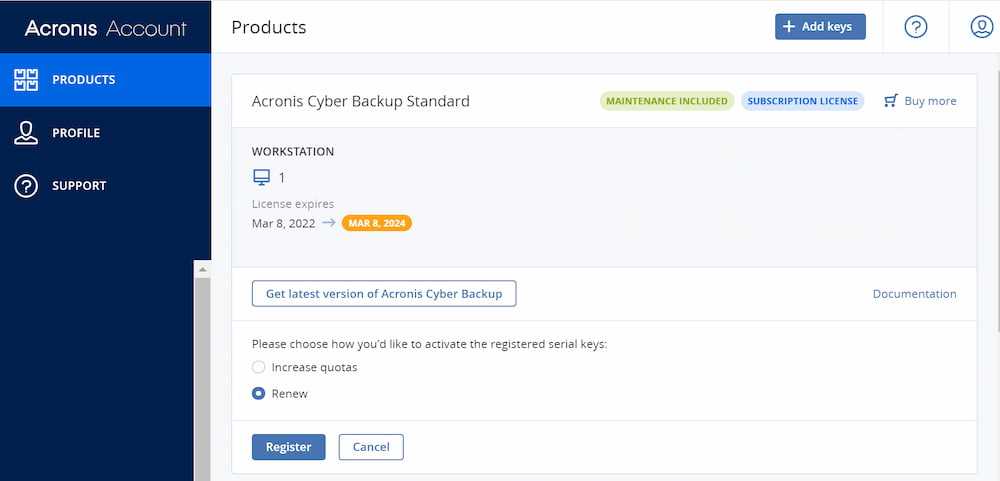The height and width of the screenshot is (481, 1000).
Task: Click the Maintenance Included badge
Action: point(667,101)
